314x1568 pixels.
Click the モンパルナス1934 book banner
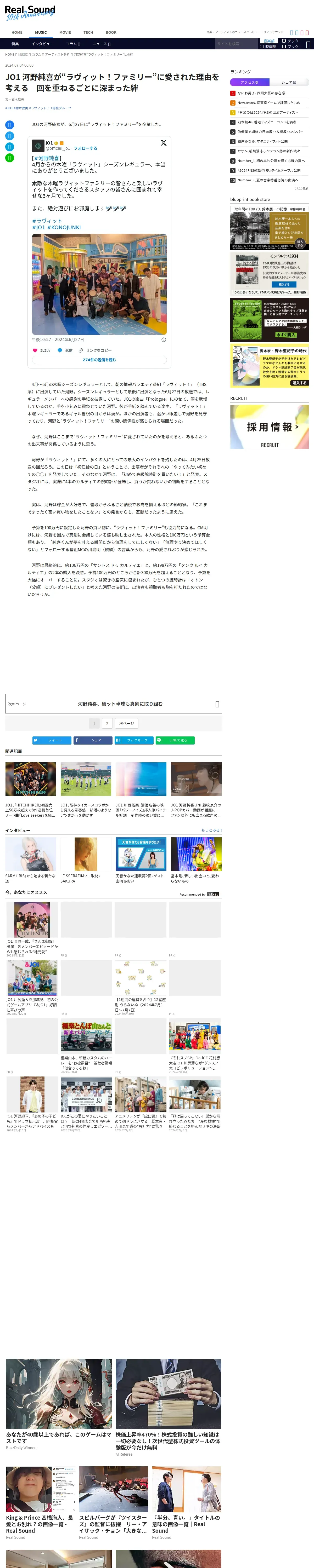click(270, 274)
